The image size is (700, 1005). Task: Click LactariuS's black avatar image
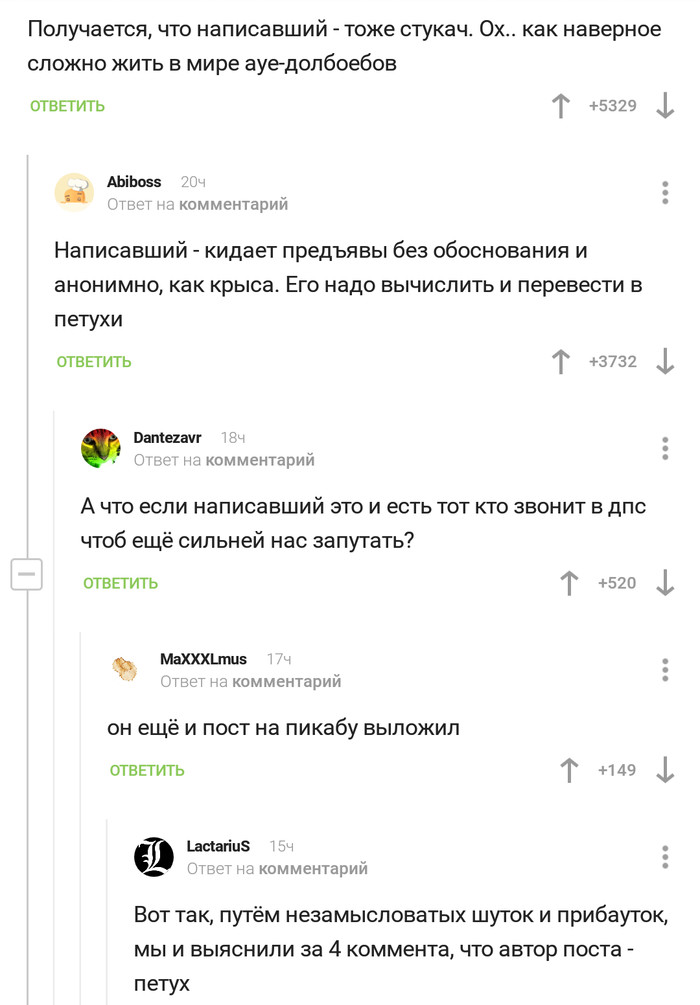[x=154, y=857]
